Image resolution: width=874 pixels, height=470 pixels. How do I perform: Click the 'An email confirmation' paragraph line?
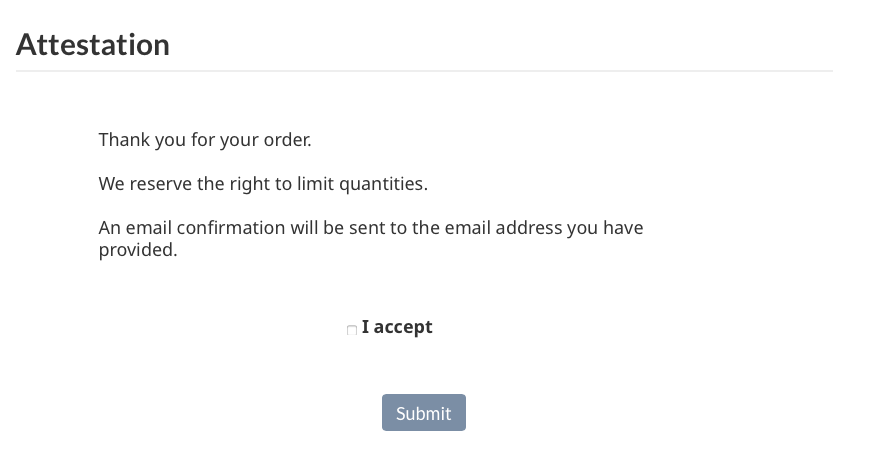(x=370, y=228)
